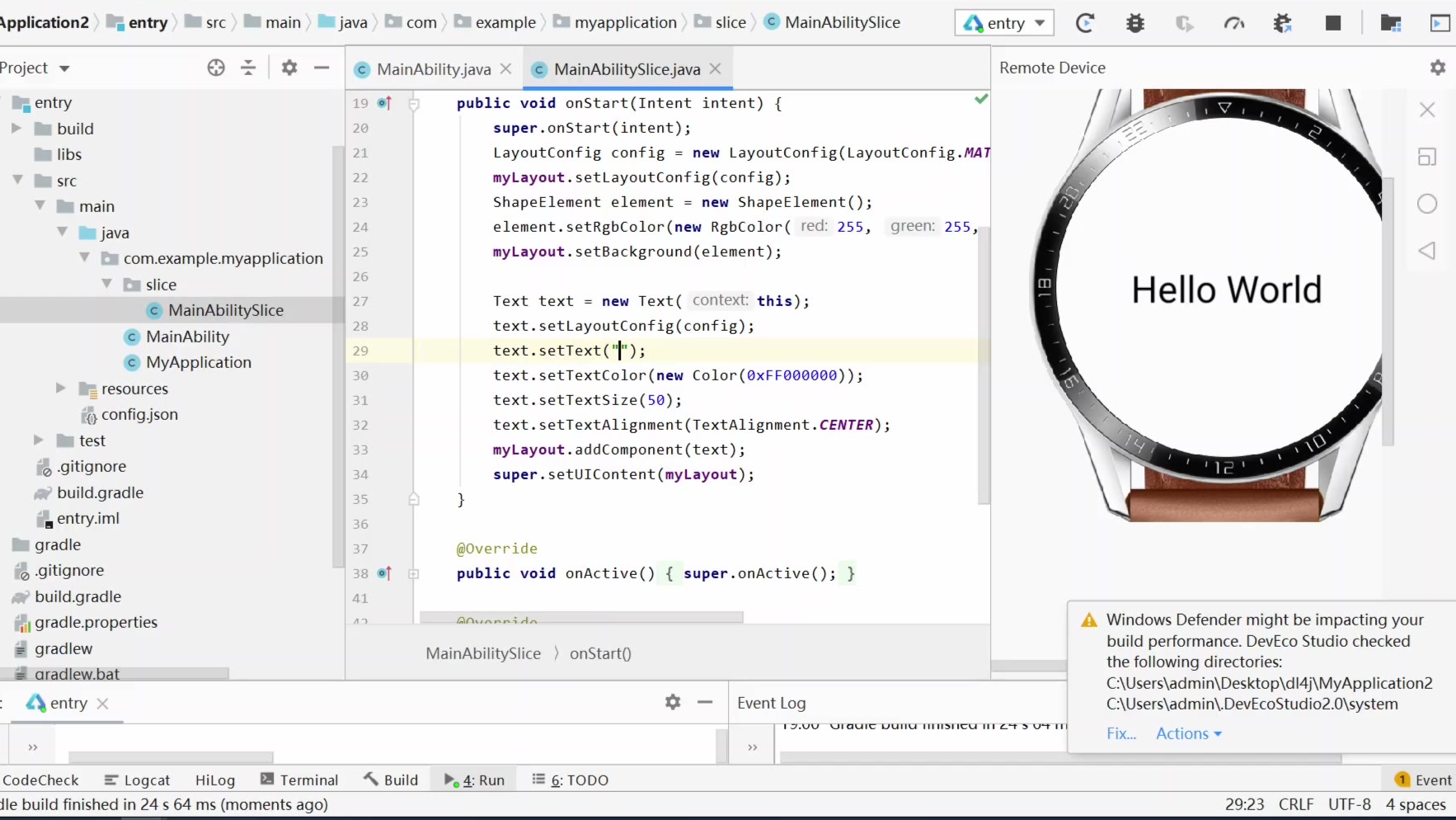Select config.json file in project tree
This screenshot has width=1456, height=820.
[139, 414]
